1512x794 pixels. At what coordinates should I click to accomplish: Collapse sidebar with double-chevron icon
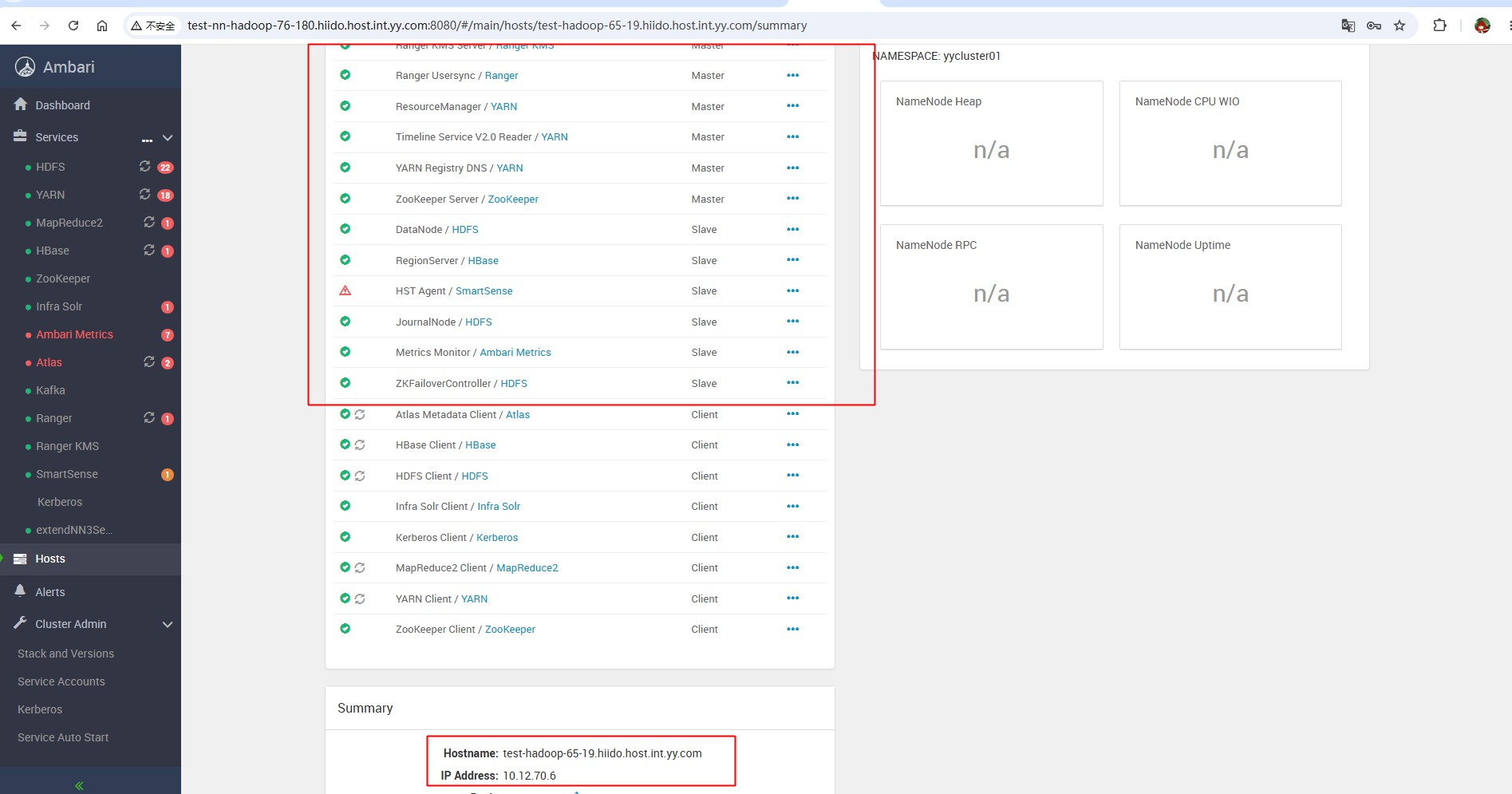pyautogui.click(x=79, y=786)
